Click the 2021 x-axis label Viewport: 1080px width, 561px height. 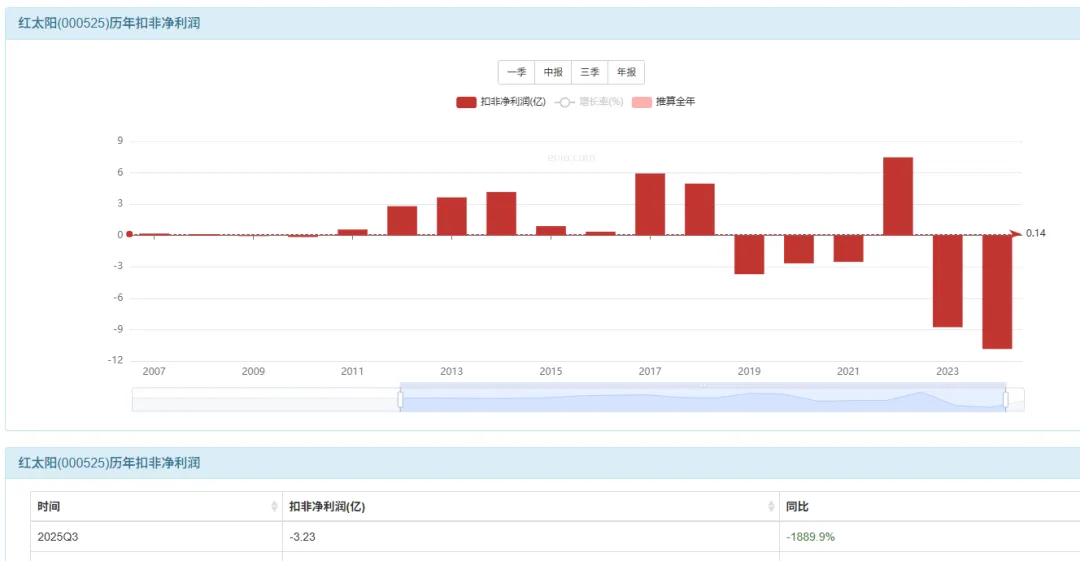pyautogui.click(x=848, y=371)
